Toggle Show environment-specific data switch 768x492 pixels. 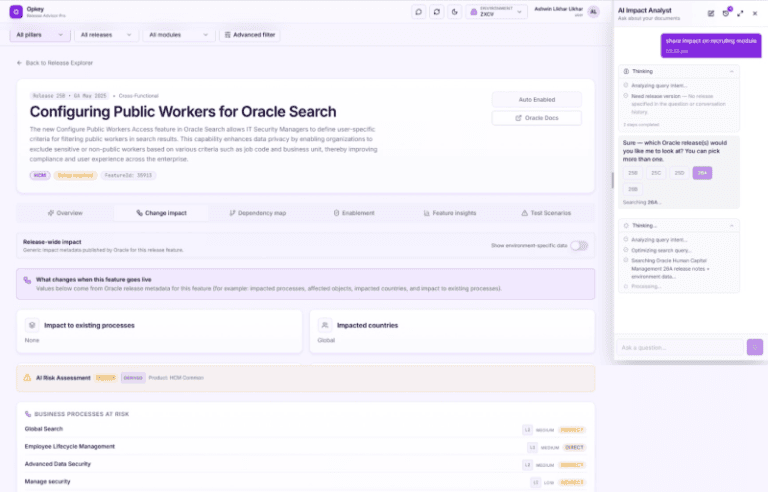point(579,246)
